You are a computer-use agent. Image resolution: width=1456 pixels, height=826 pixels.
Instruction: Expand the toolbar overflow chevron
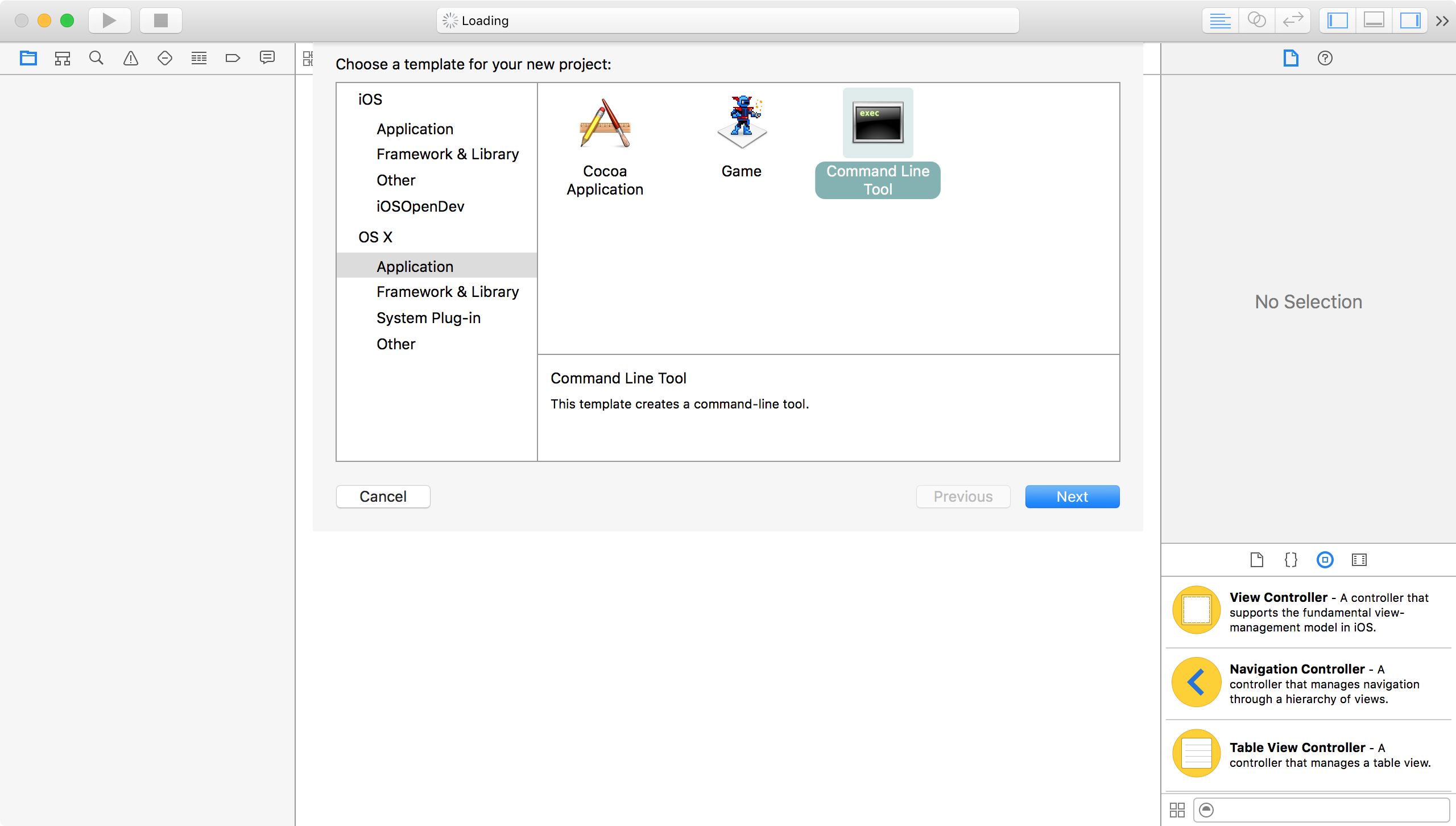pyautogui.click(x=1442, y=21)
